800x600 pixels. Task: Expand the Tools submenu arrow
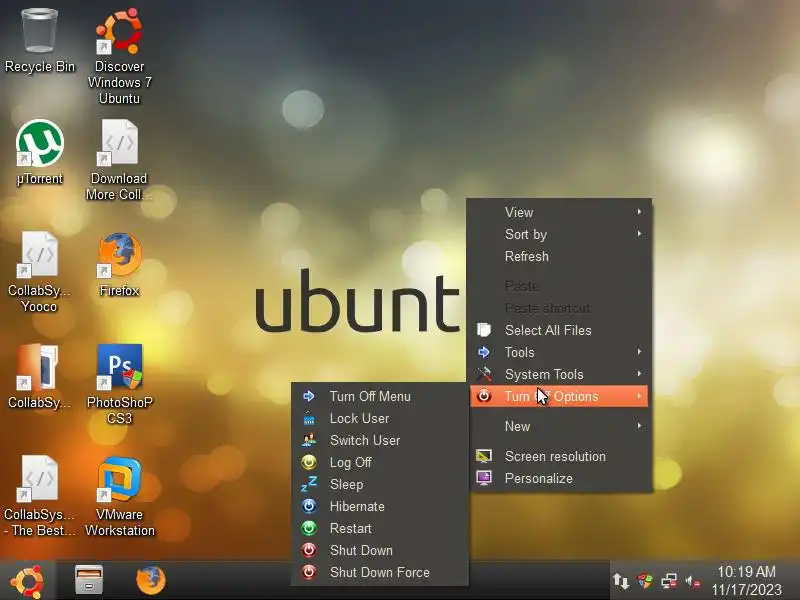639,352
